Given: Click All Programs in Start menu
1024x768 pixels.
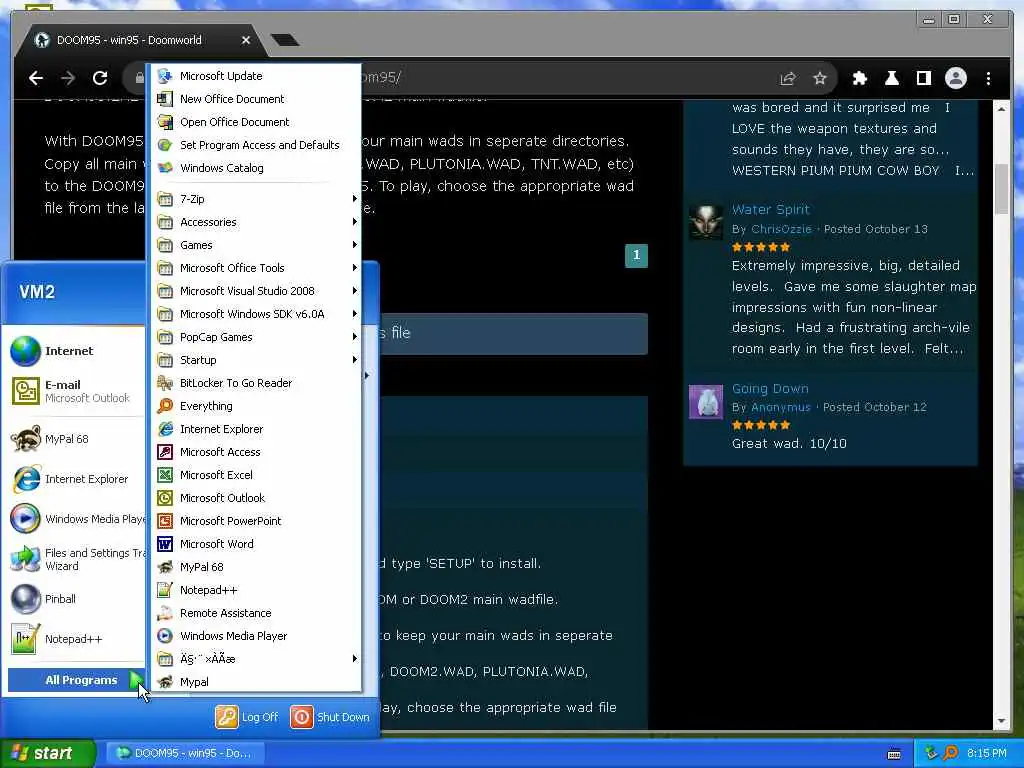Looking at the screenshot, I should pyautogui.click(x=77, y=680).
